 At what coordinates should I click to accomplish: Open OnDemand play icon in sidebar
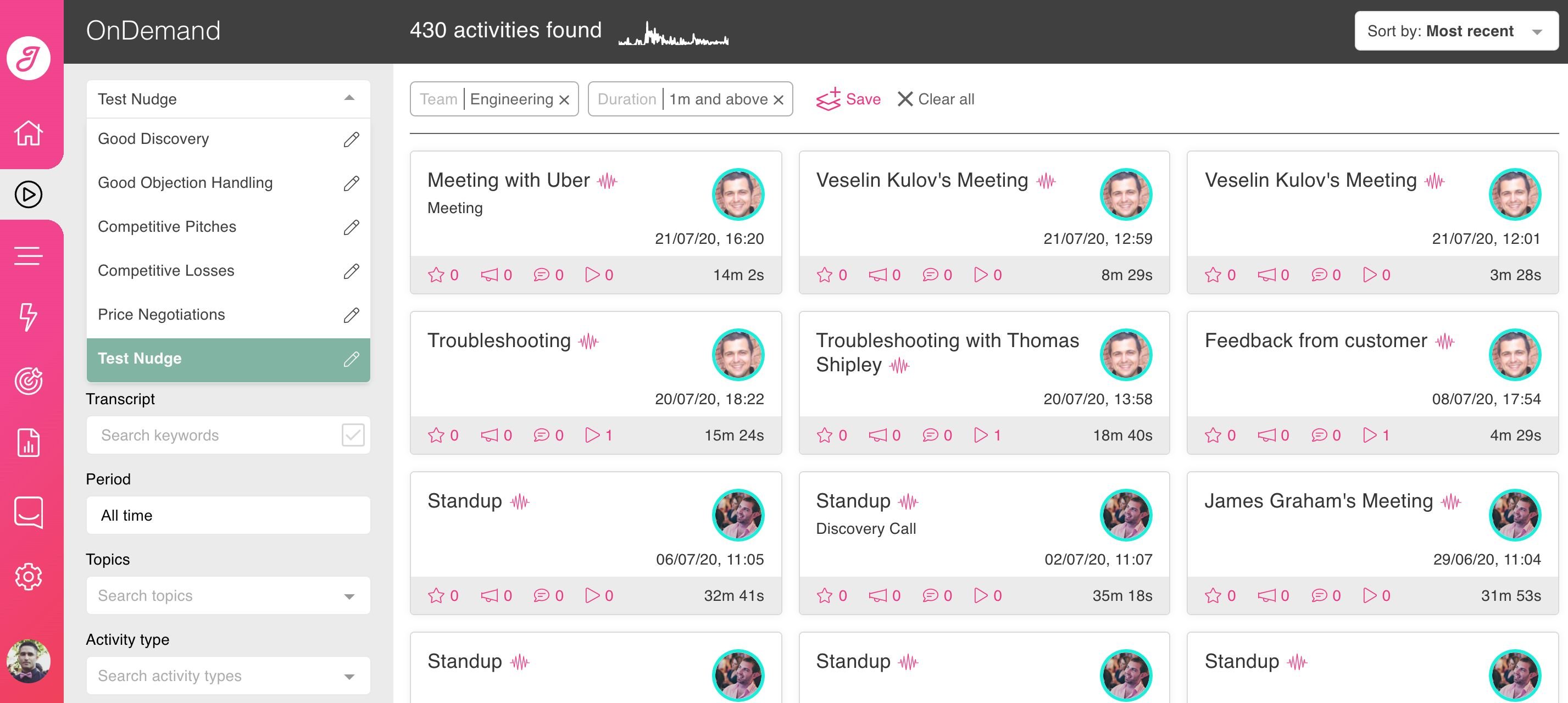pos(28,194)
